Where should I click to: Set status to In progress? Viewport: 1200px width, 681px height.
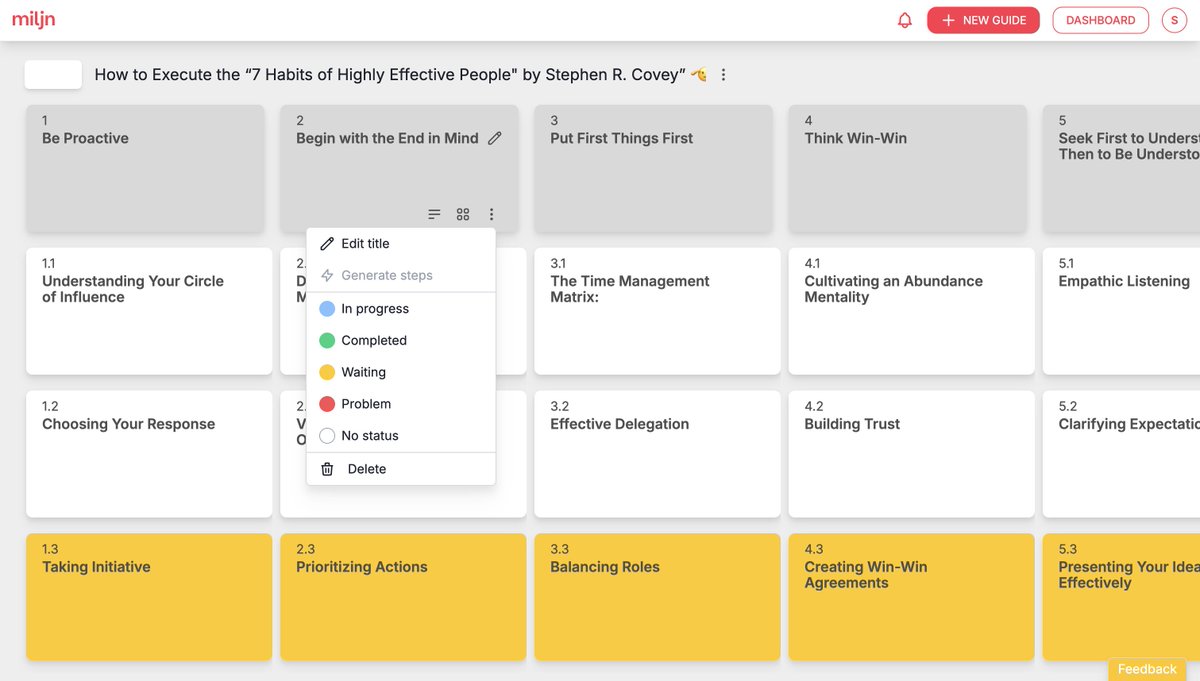[x=401, y=309]
